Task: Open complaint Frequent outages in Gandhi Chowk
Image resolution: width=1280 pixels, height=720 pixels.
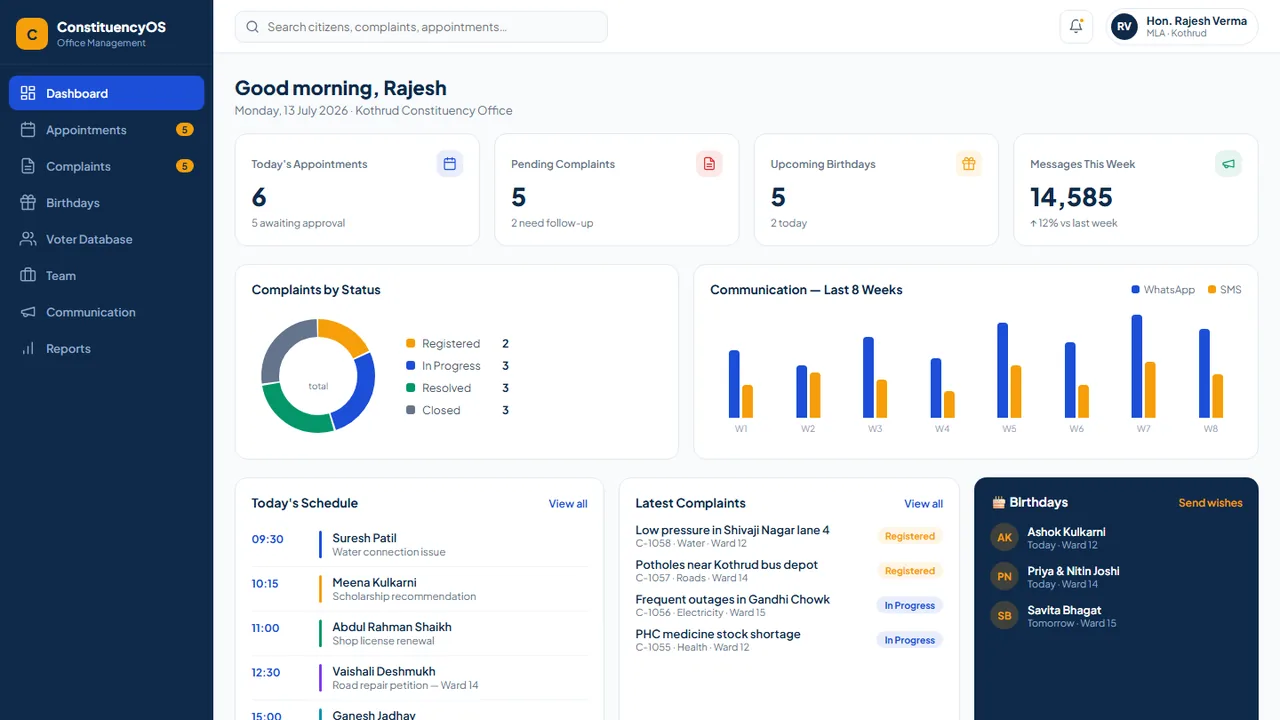Action: (789, 606)
